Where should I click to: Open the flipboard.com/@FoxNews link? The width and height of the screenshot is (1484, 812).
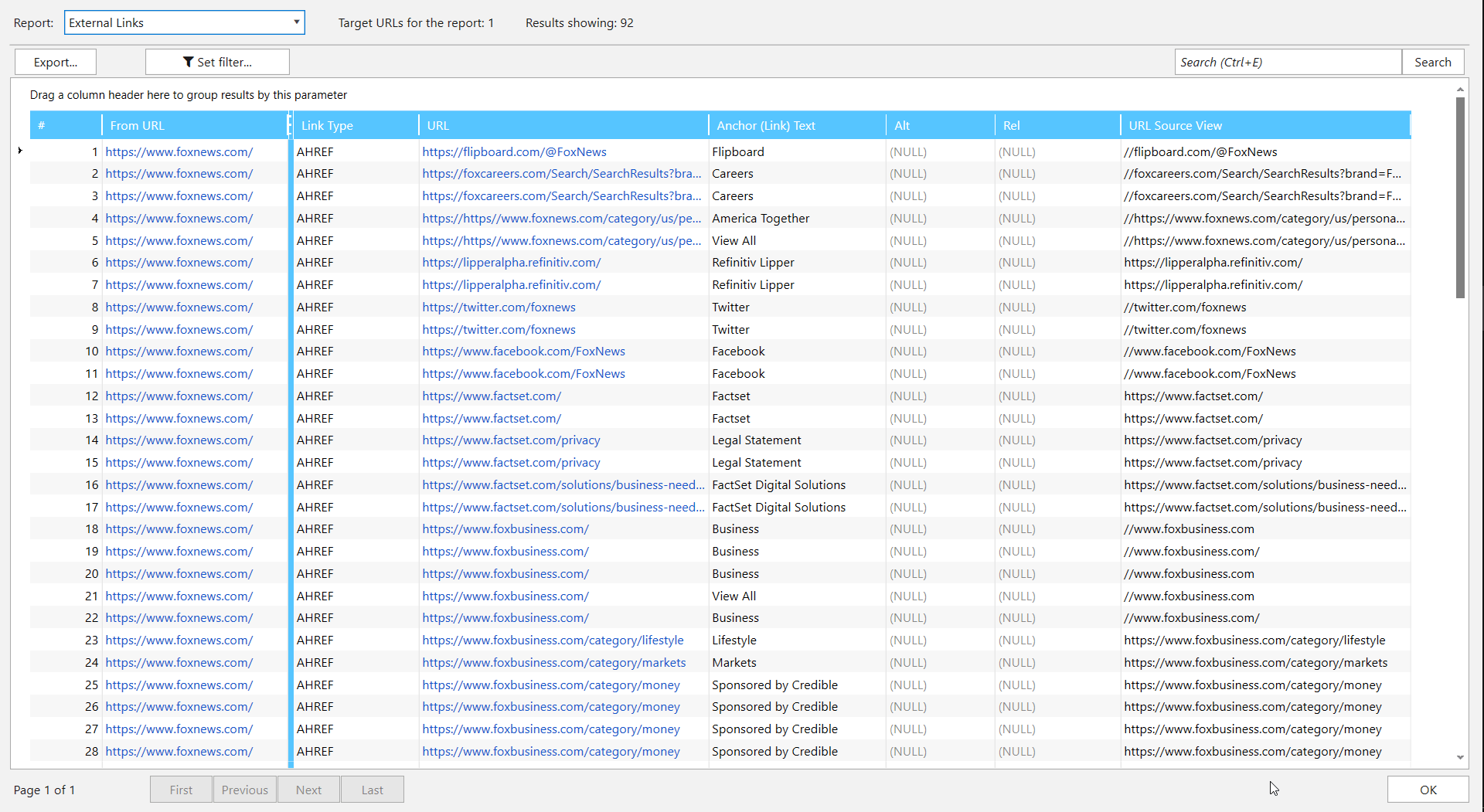point(514,152)
